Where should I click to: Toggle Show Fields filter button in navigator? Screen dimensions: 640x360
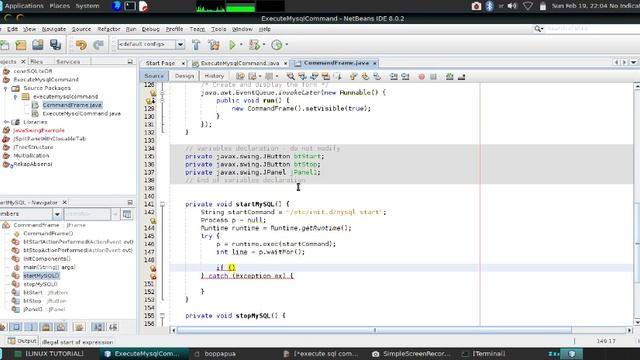pyautogui.click(x=16, y=327)
